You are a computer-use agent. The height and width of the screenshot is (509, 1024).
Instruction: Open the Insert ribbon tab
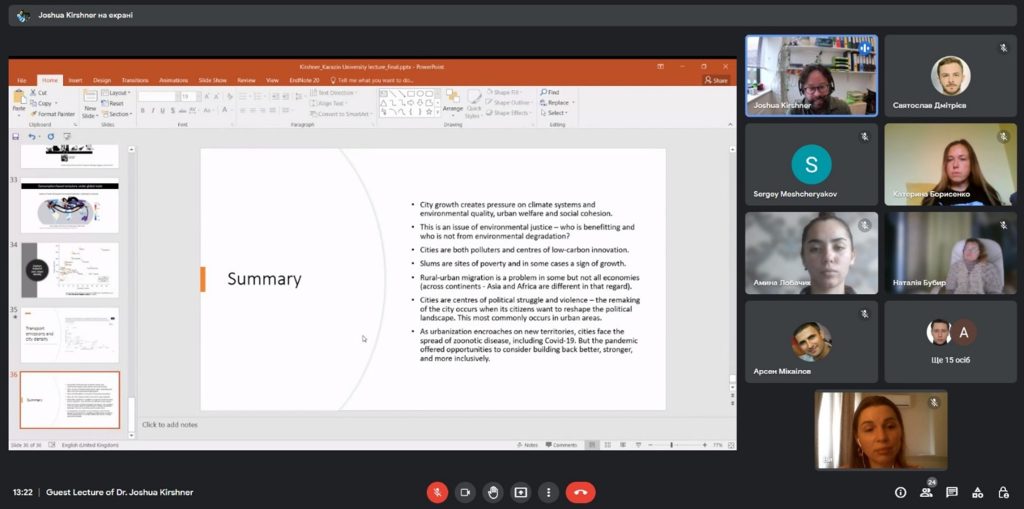pyautogui.click(x=75, y=80)
